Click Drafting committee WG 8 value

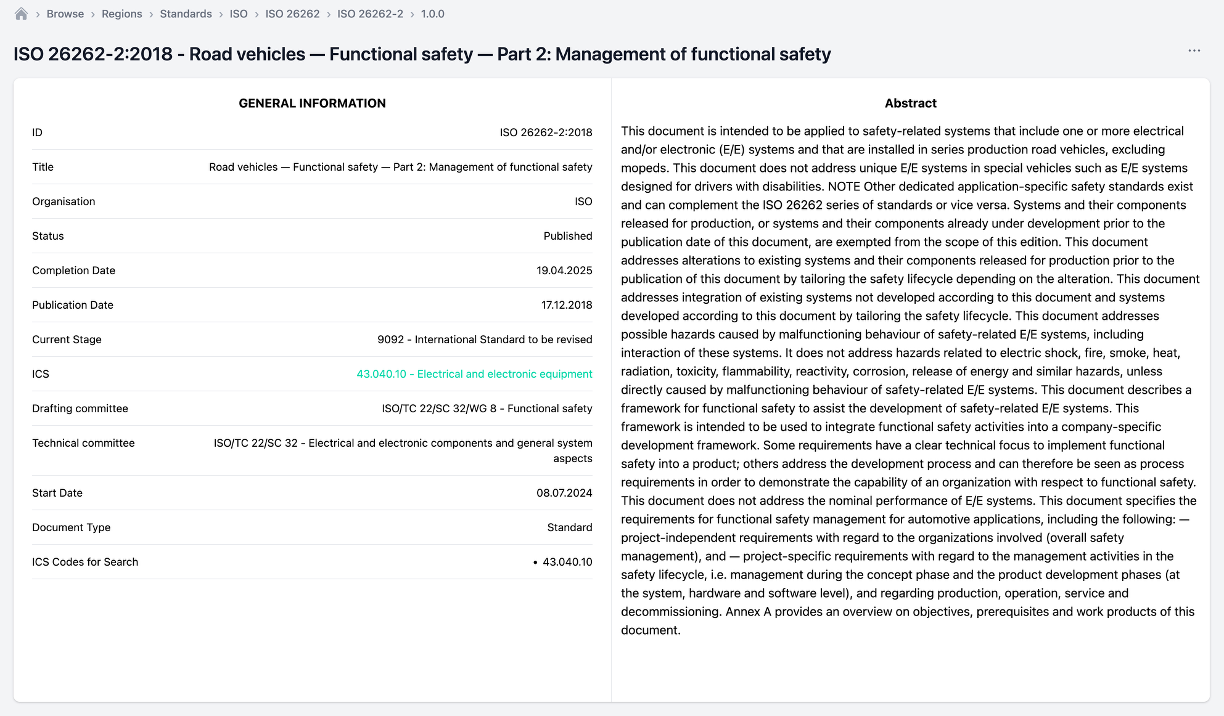487,409
